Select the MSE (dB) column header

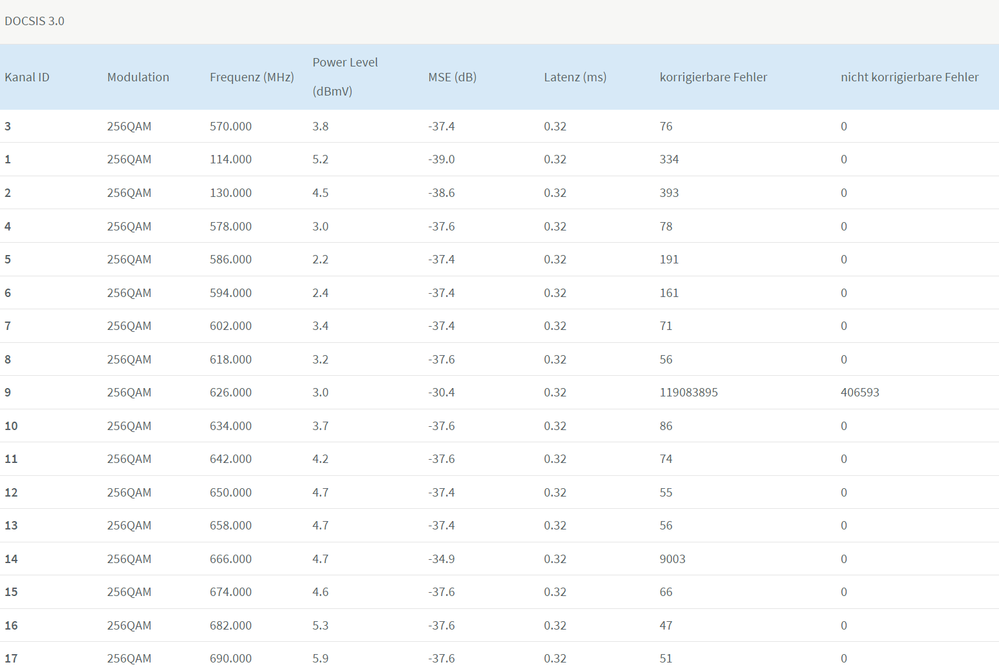point(452,77)
